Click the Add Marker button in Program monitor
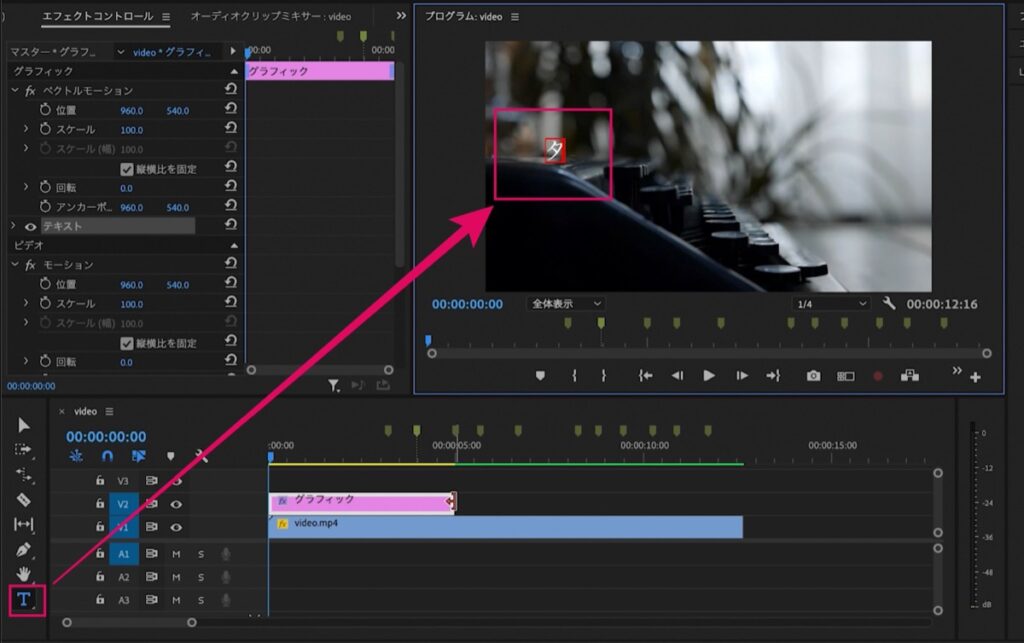 [540, 376]
